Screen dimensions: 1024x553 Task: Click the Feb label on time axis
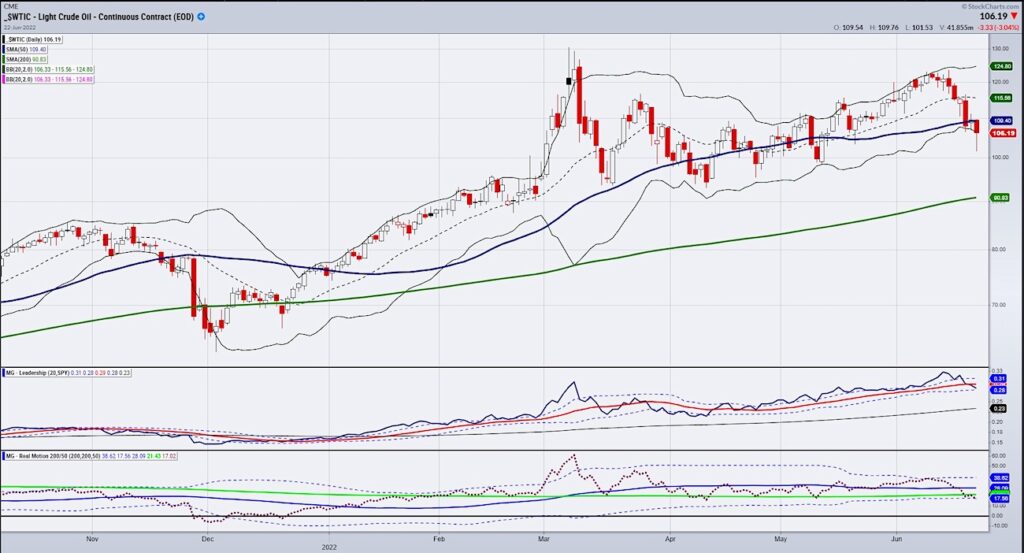coord(439,539)
